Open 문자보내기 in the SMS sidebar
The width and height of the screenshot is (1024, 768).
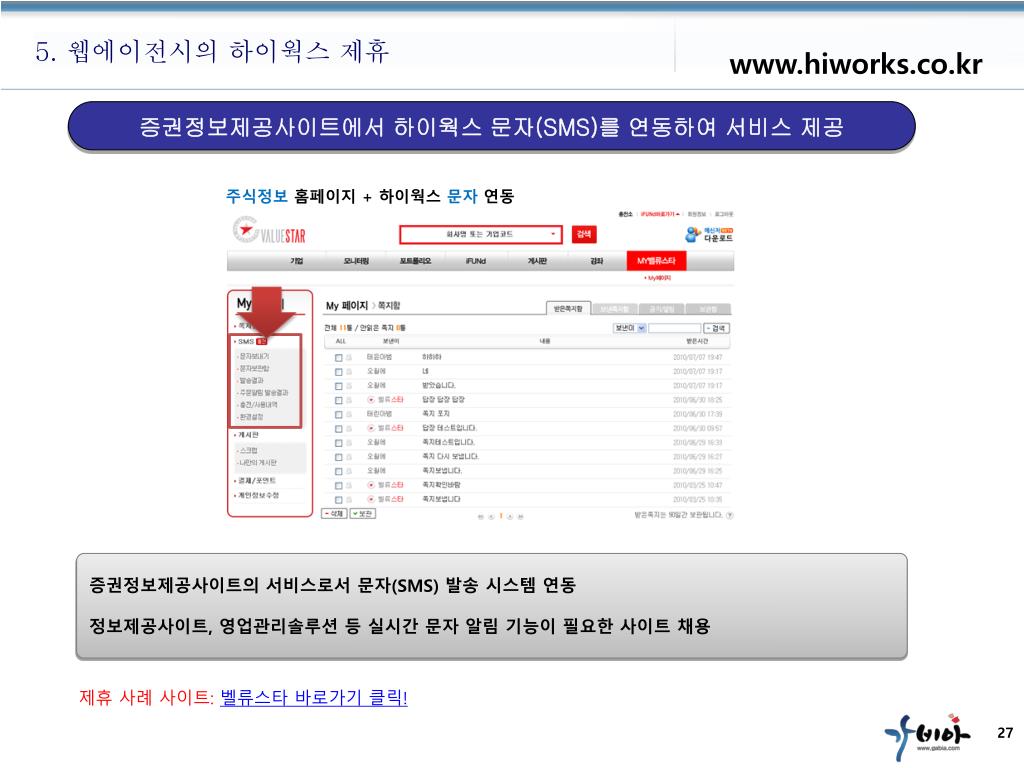254,357
